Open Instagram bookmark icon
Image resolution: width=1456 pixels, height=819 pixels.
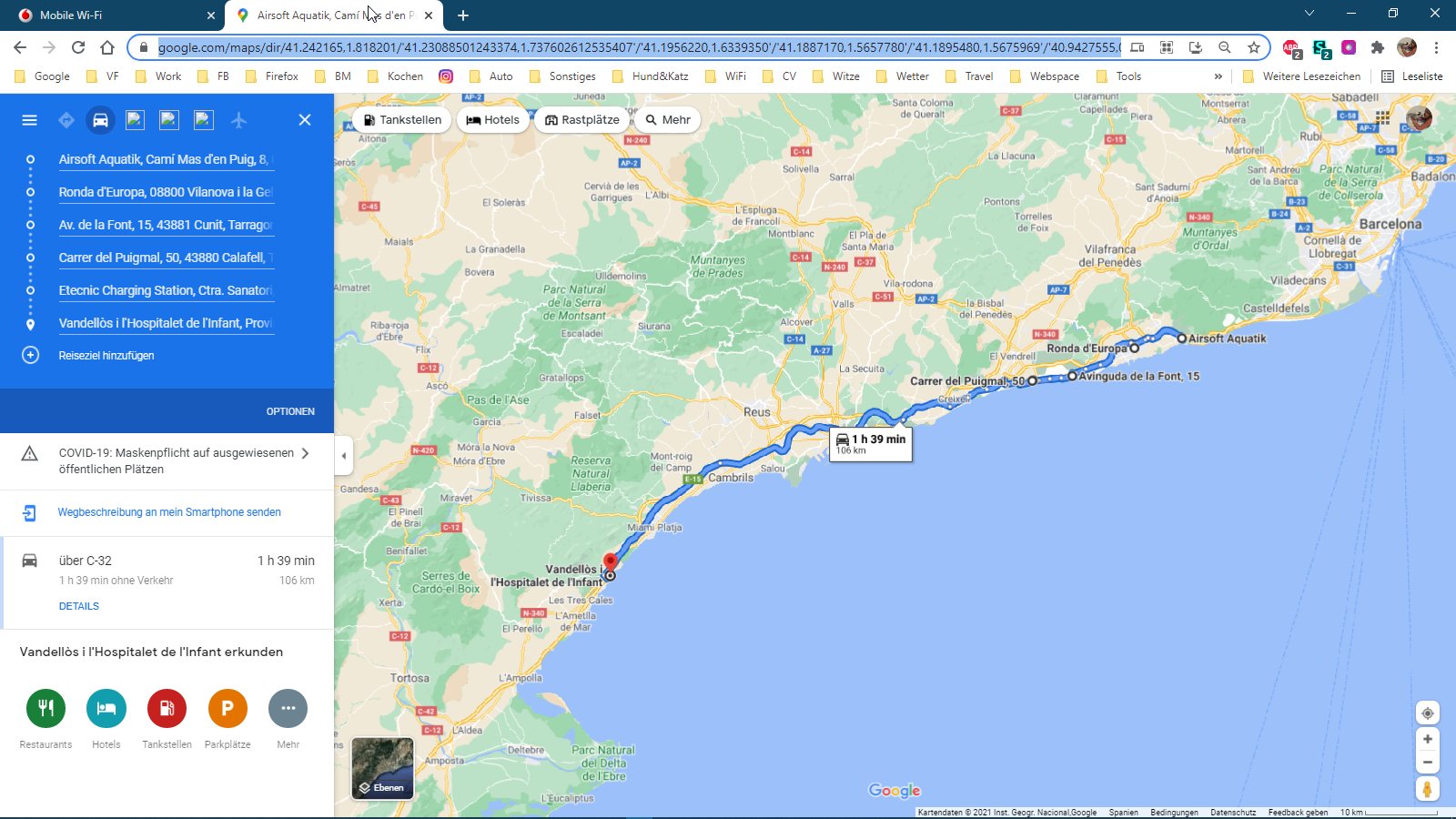pyautogui.click(x=446, y=76)
